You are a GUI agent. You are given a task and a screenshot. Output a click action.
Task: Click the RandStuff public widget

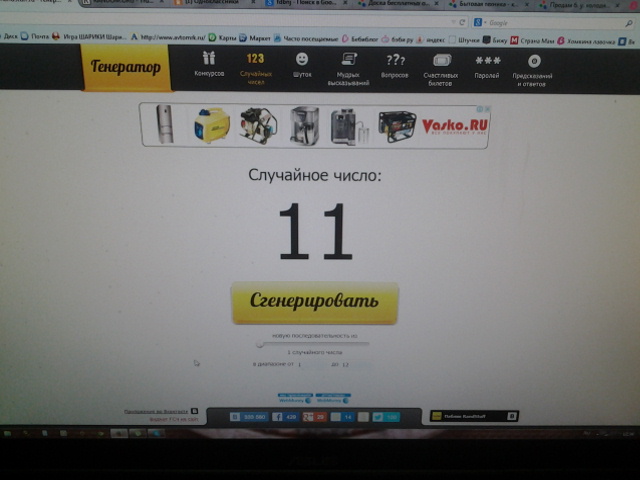[474, 416]
